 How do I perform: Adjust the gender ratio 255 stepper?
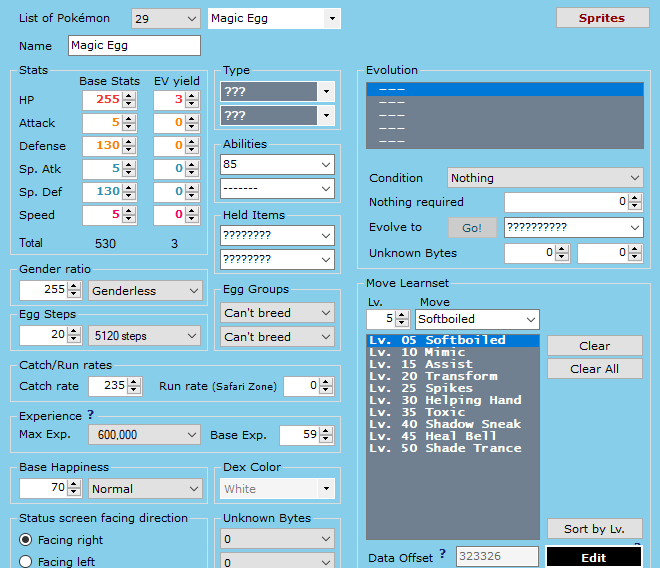(74, 290)
